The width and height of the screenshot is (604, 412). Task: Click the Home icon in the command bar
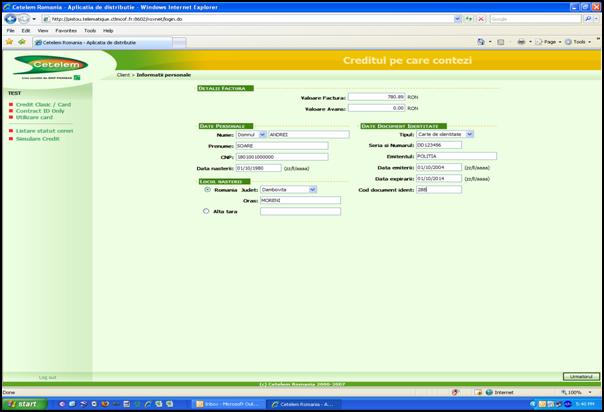[481, 42]
